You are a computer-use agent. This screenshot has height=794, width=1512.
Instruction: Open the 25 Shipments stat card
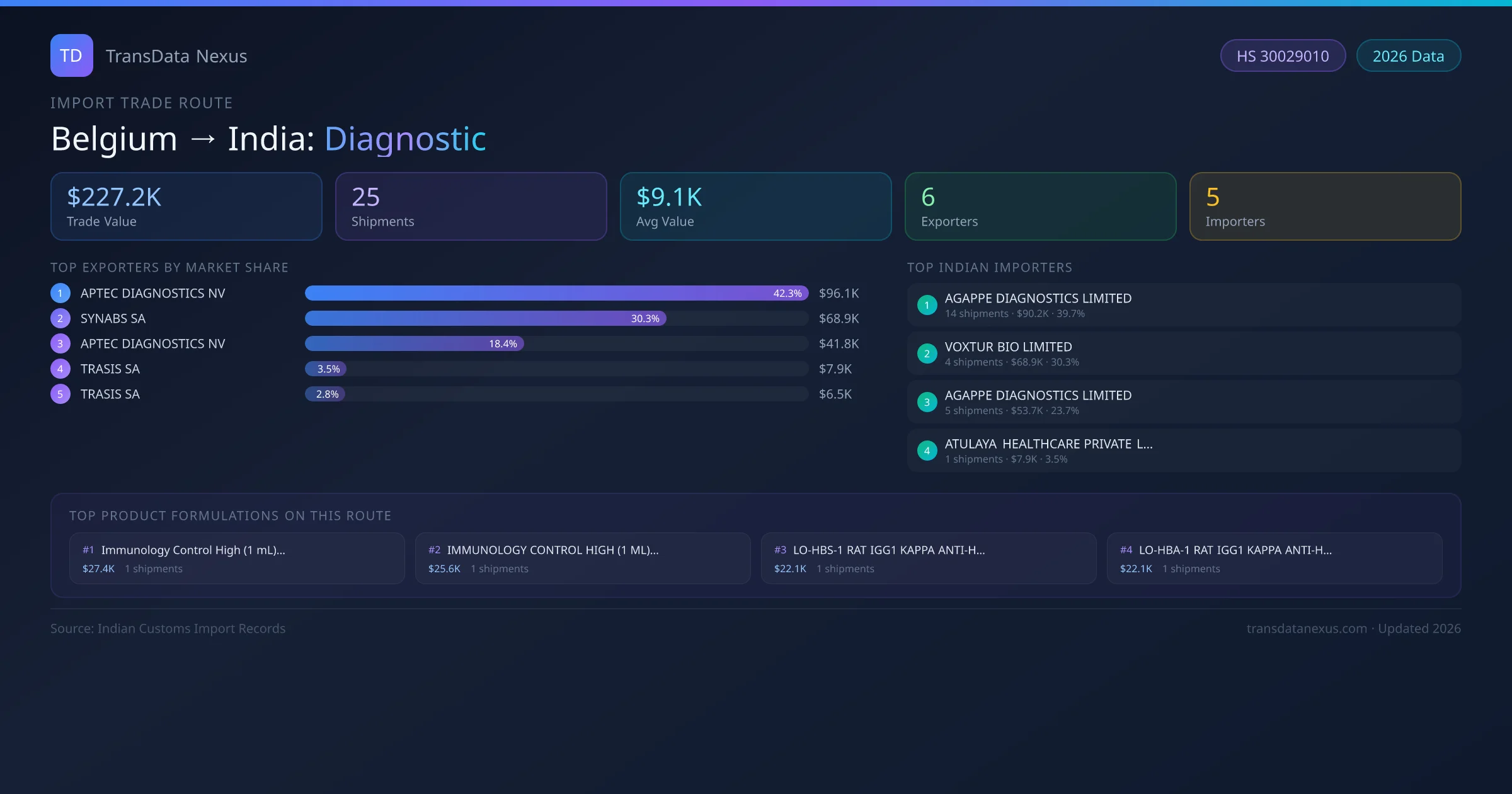coord(471,207)
